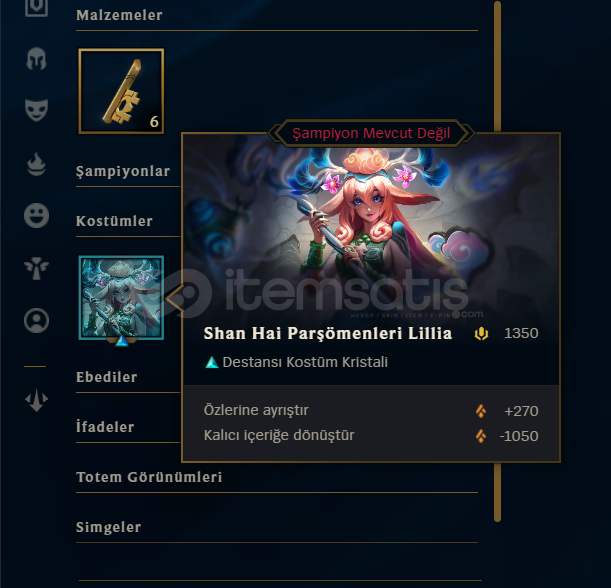
Task: Click the Shan Hai Parşömenleri Lillia splash art
Action: (371, 230)
